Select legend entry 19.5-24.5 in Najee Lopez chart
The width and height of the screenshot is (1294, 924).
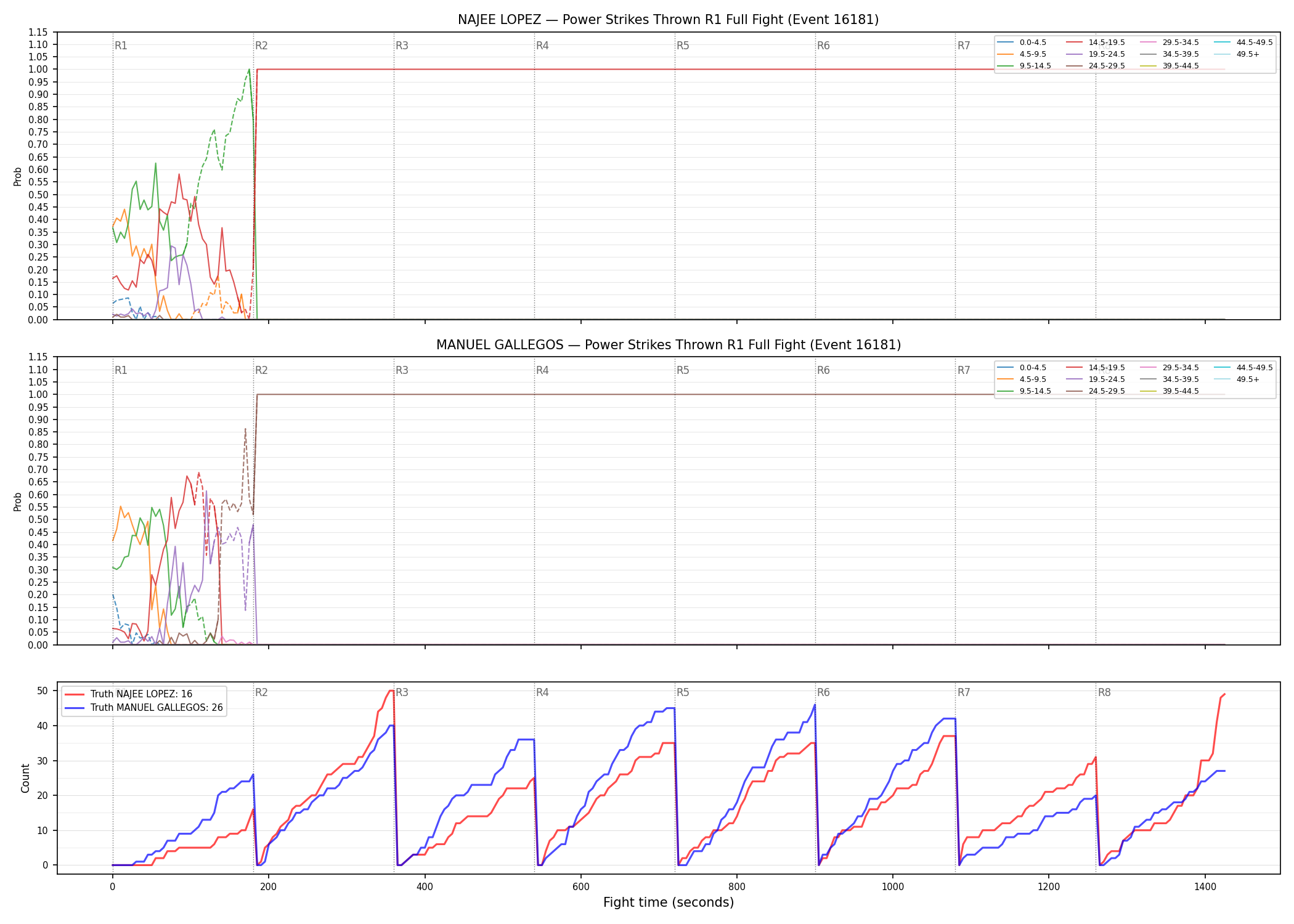click(x=1096, y=54)
